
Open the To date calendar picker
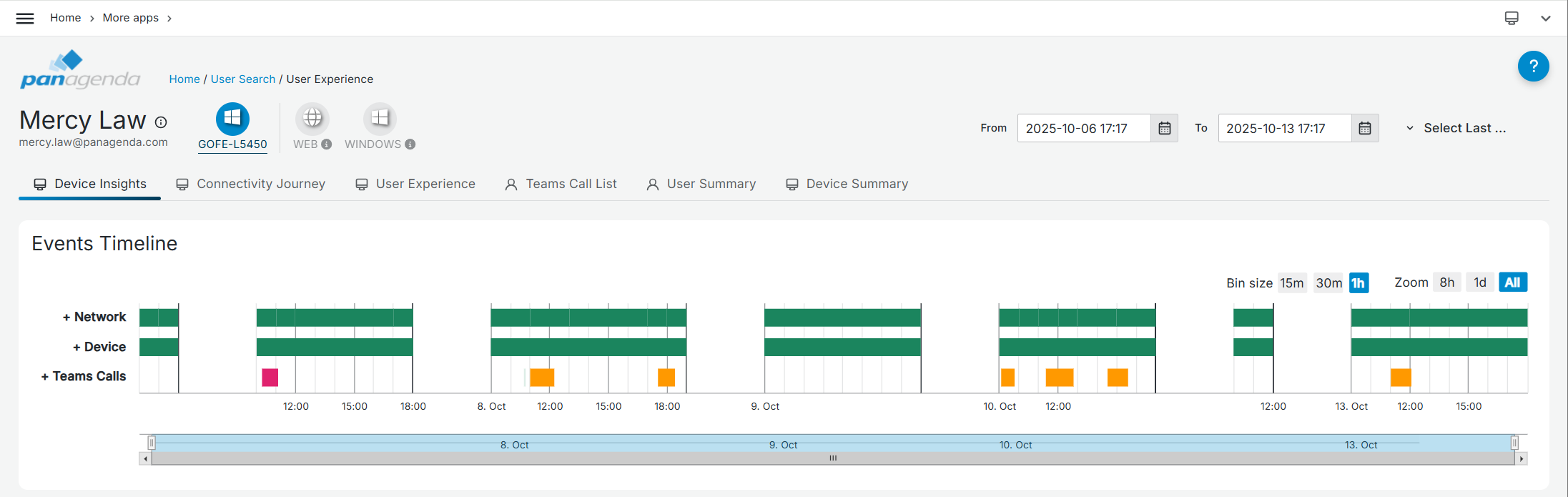pyautogui.click(x=1364, y=129)
